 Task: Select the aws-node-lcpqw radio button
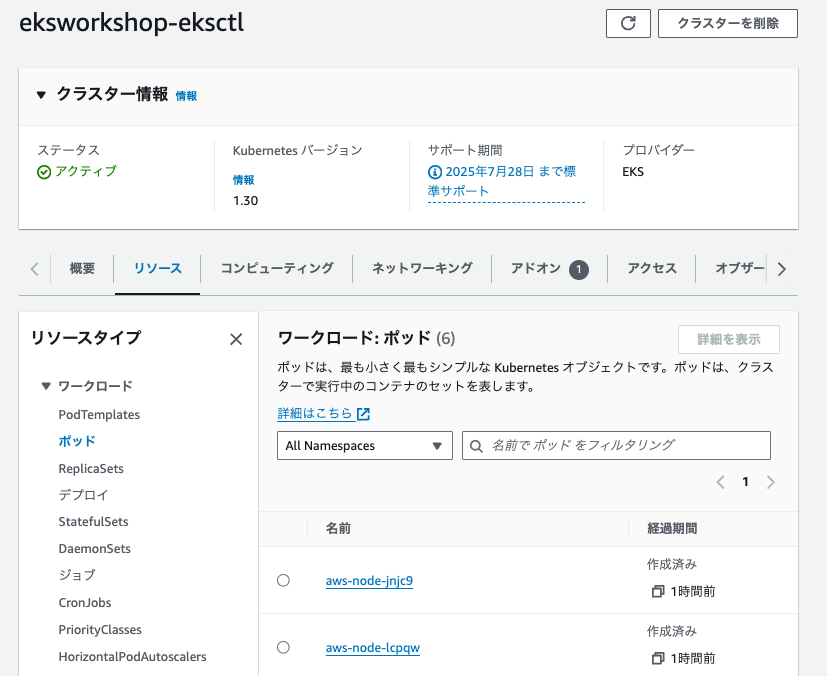pos(283,648)
